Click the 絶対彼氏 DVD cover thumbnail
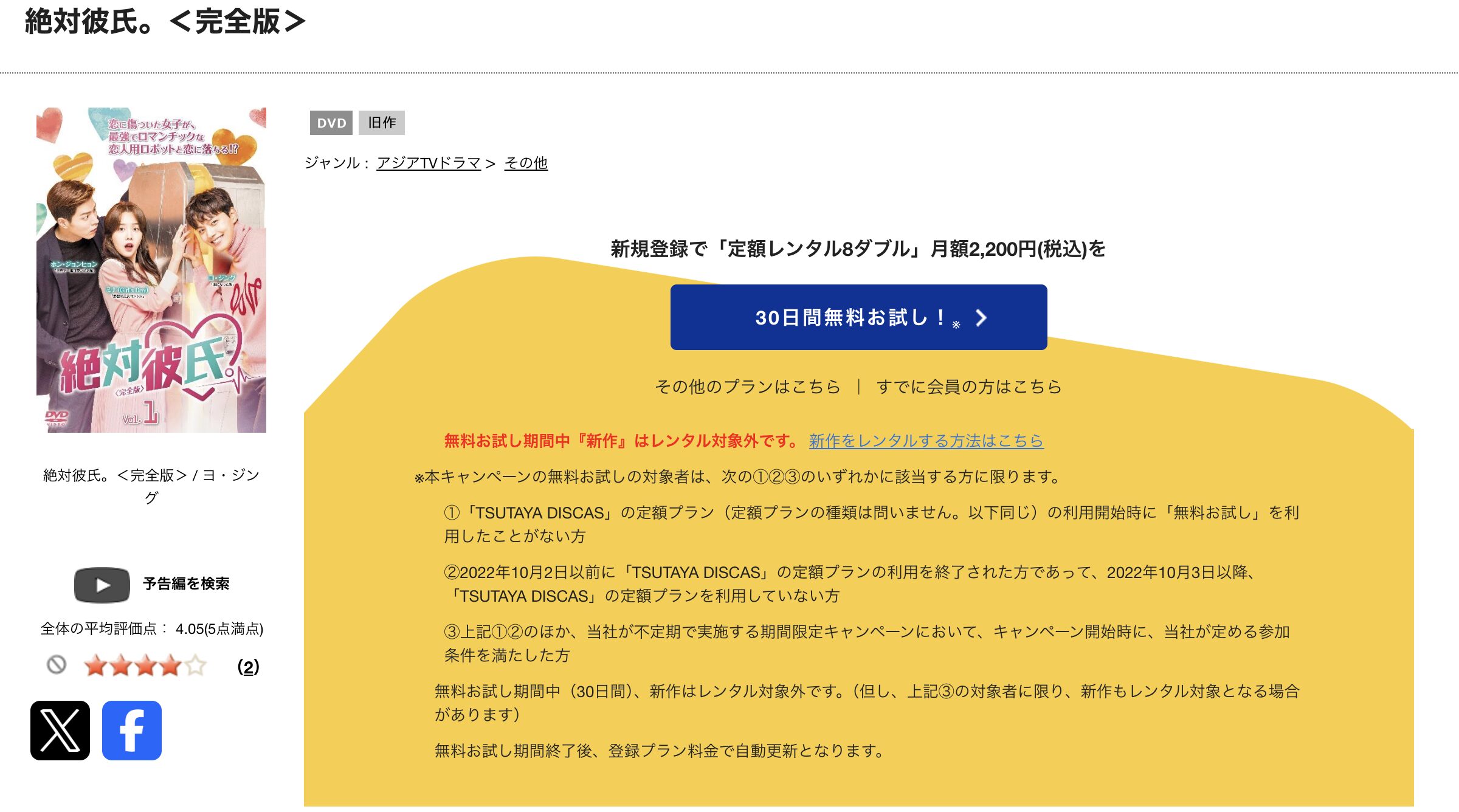1459x812 pixels. (x=151, y=270)
